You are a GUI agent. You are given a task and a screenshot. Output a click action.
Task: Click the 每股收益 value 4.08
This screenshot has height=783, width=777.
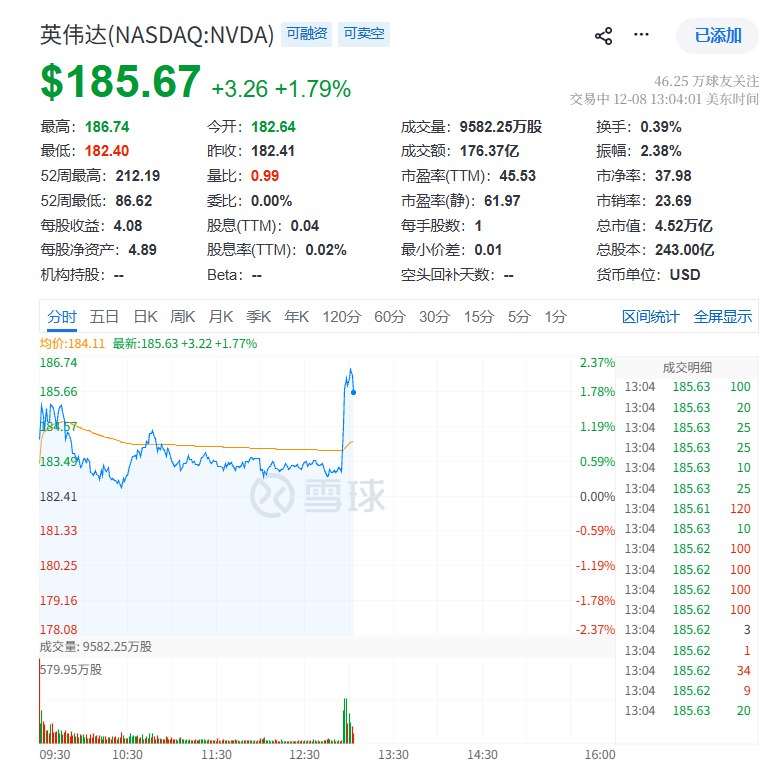128,226
